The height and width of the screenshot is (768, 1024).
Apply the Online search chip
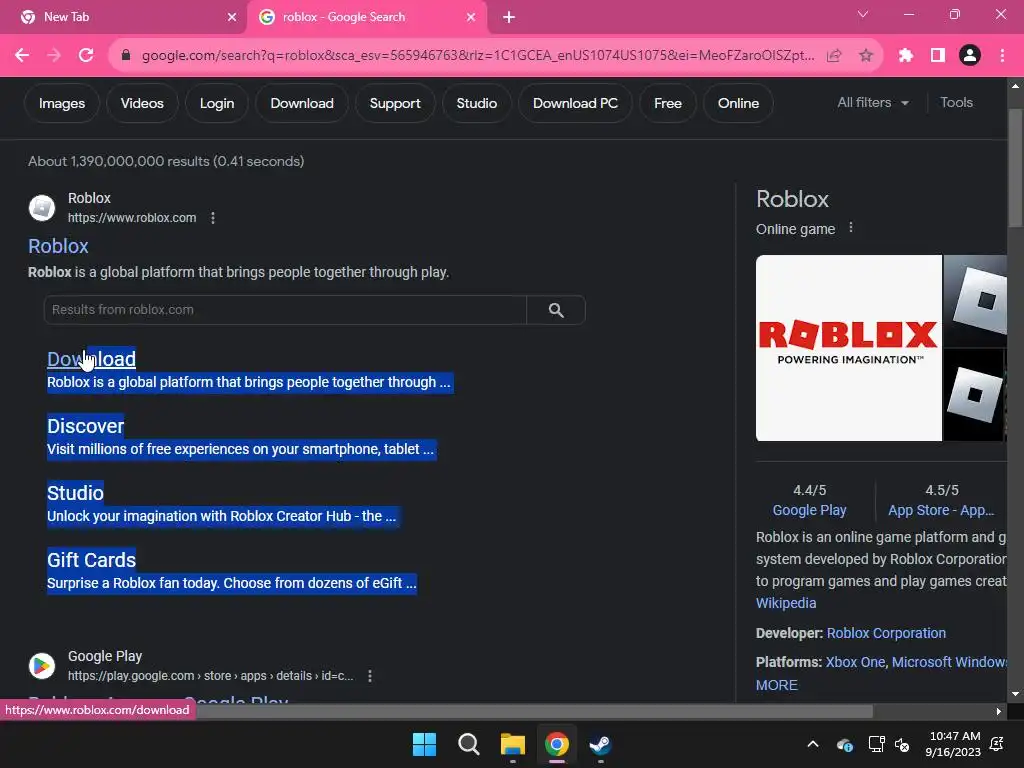pos(738,103)
